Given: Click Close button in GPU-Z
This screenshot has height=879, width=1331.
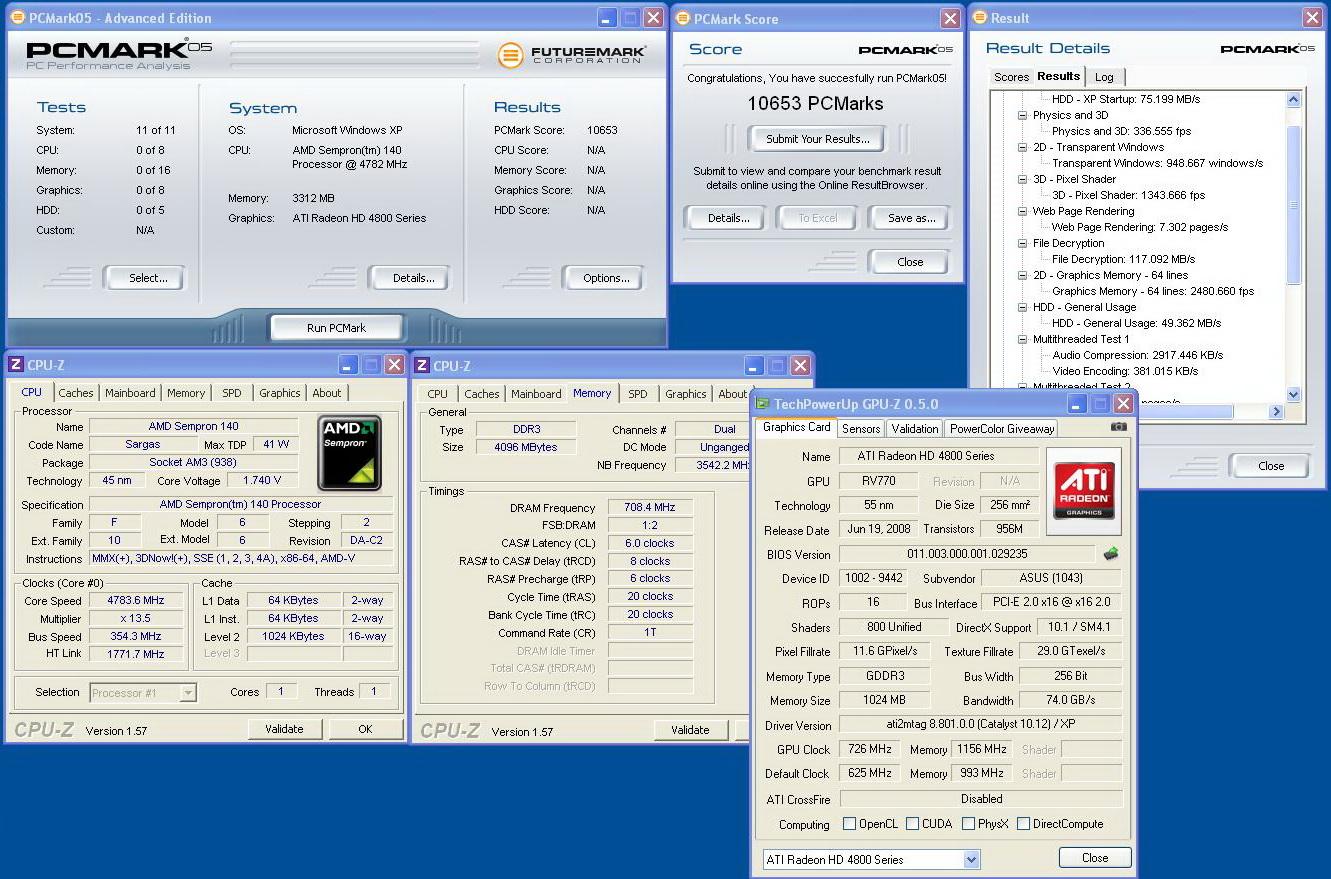Looking at the screenshot, I should coord(1095,858).
